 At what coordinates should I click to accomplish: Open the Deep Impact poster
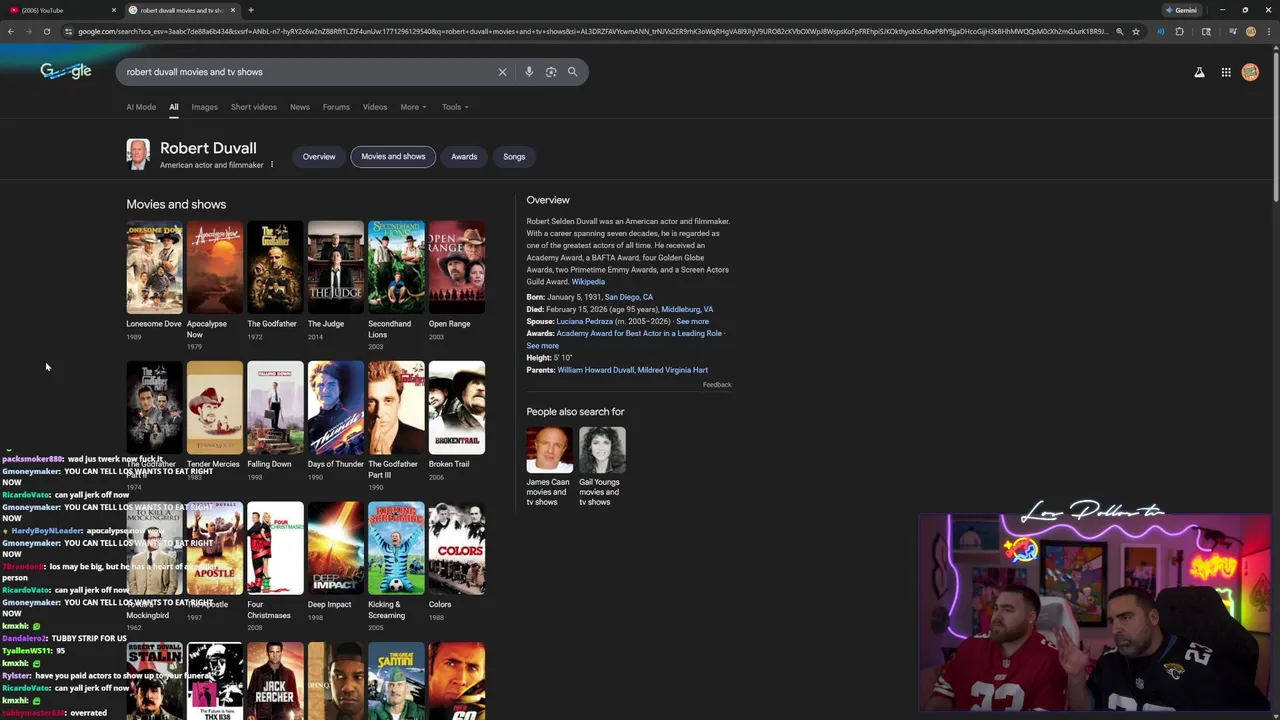click(x=336, y=548)
